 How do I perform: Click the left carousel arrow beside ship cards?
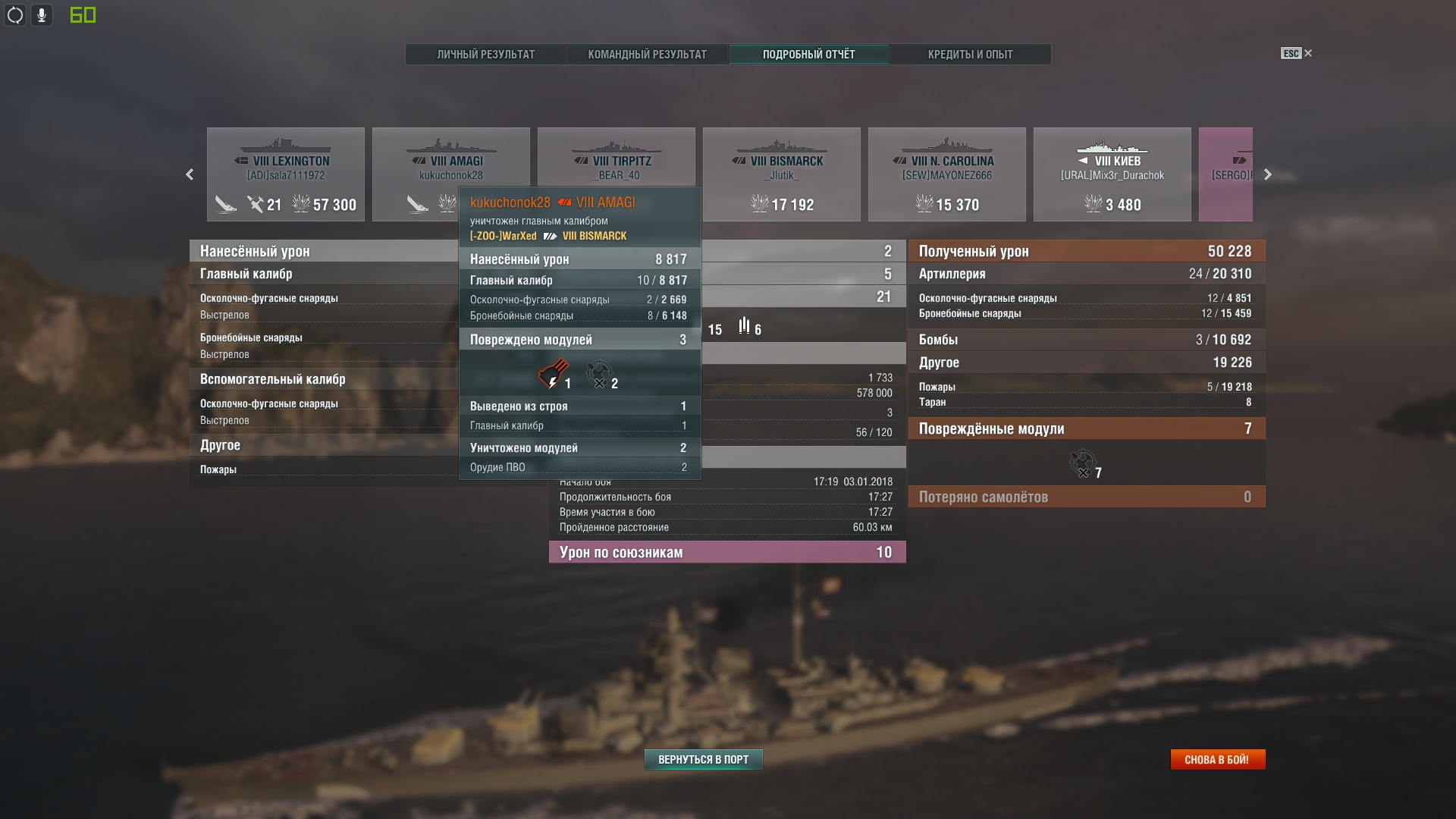click(x=190, y=174)
